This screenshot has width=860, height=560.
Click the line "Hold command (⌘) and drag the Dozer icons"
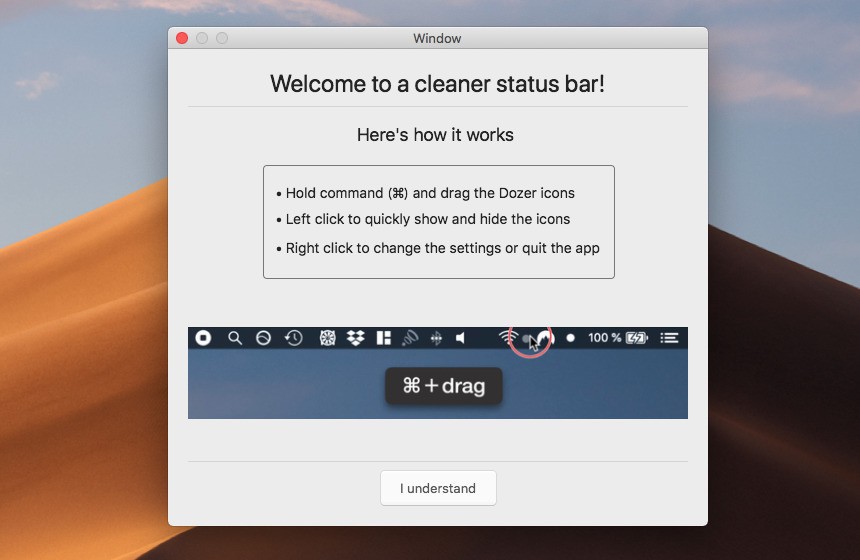coord(430,193)
